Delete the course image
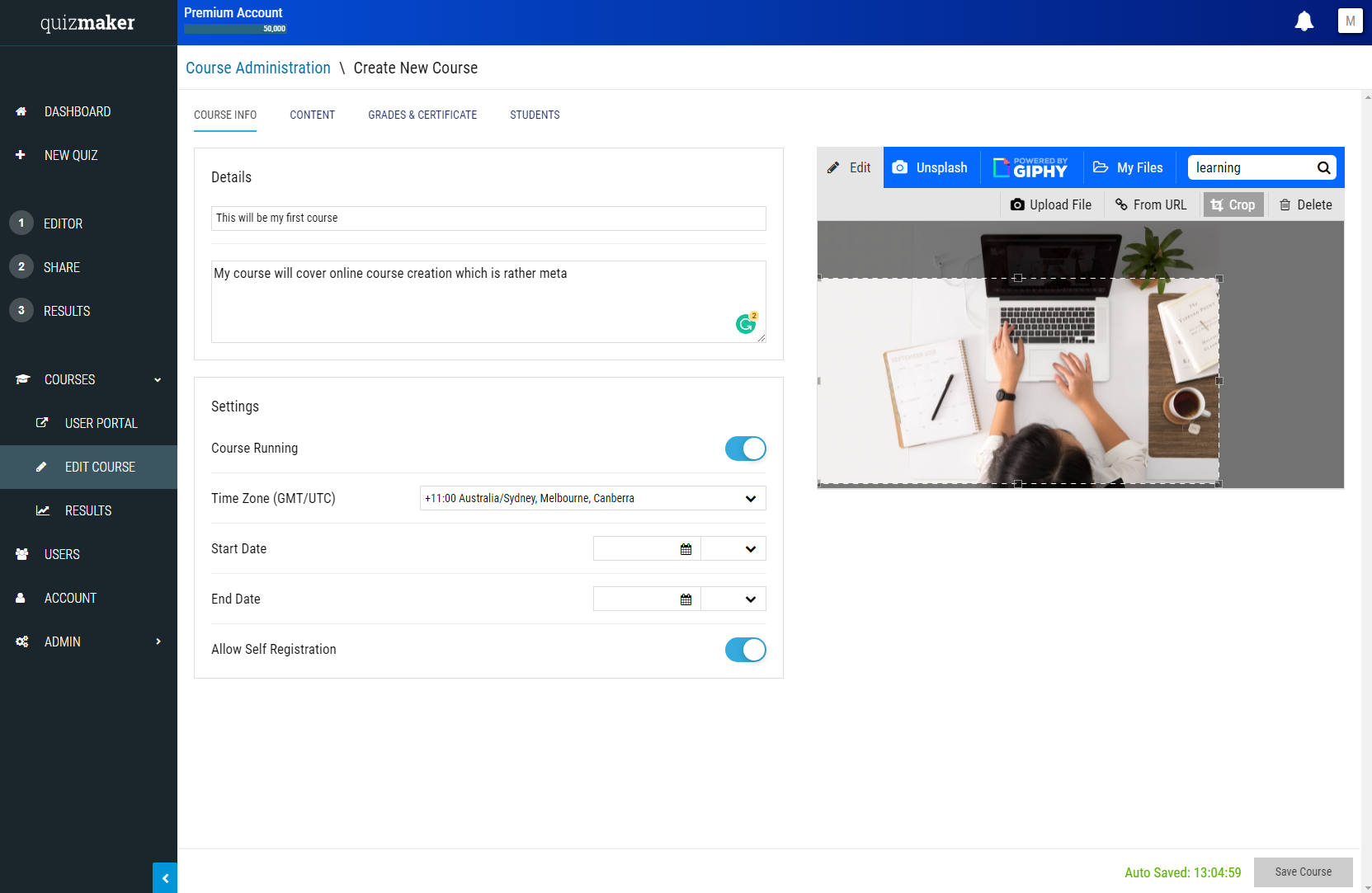Screen dimensions: 1372x893 tap(1305, 204)
